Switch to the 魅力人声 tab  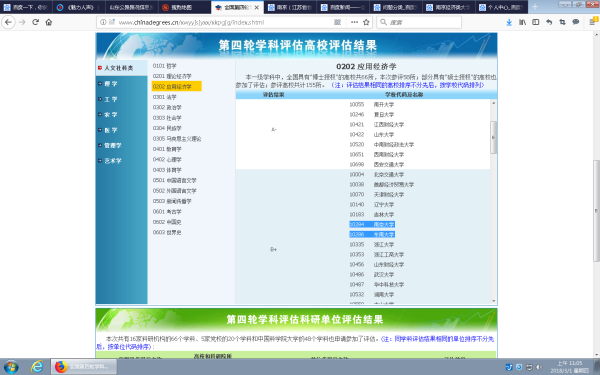(79, 7)
